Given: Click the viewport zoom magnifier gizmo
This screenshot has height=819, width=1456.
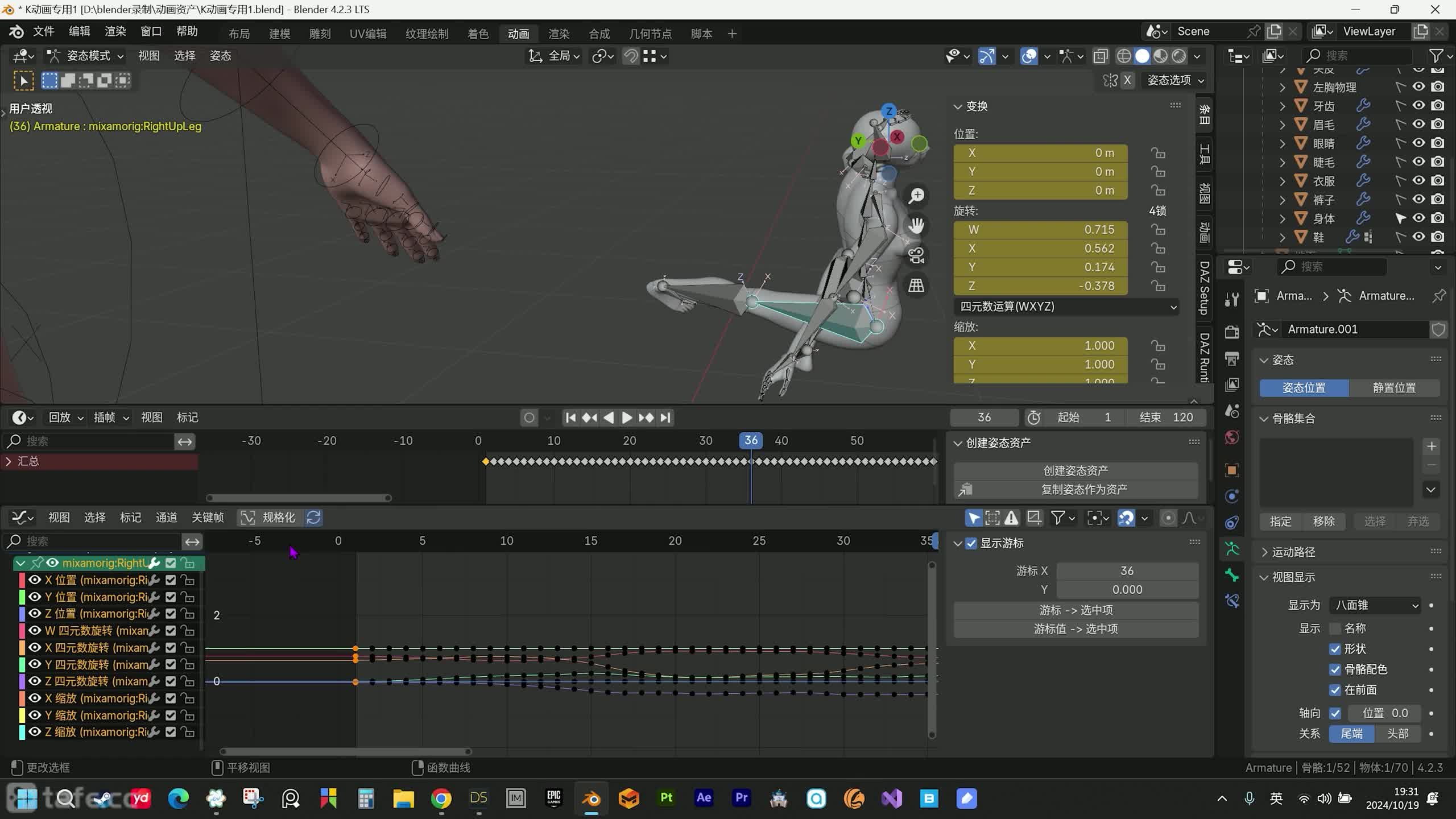Looking at the screenshot, I should click(916, 196).
